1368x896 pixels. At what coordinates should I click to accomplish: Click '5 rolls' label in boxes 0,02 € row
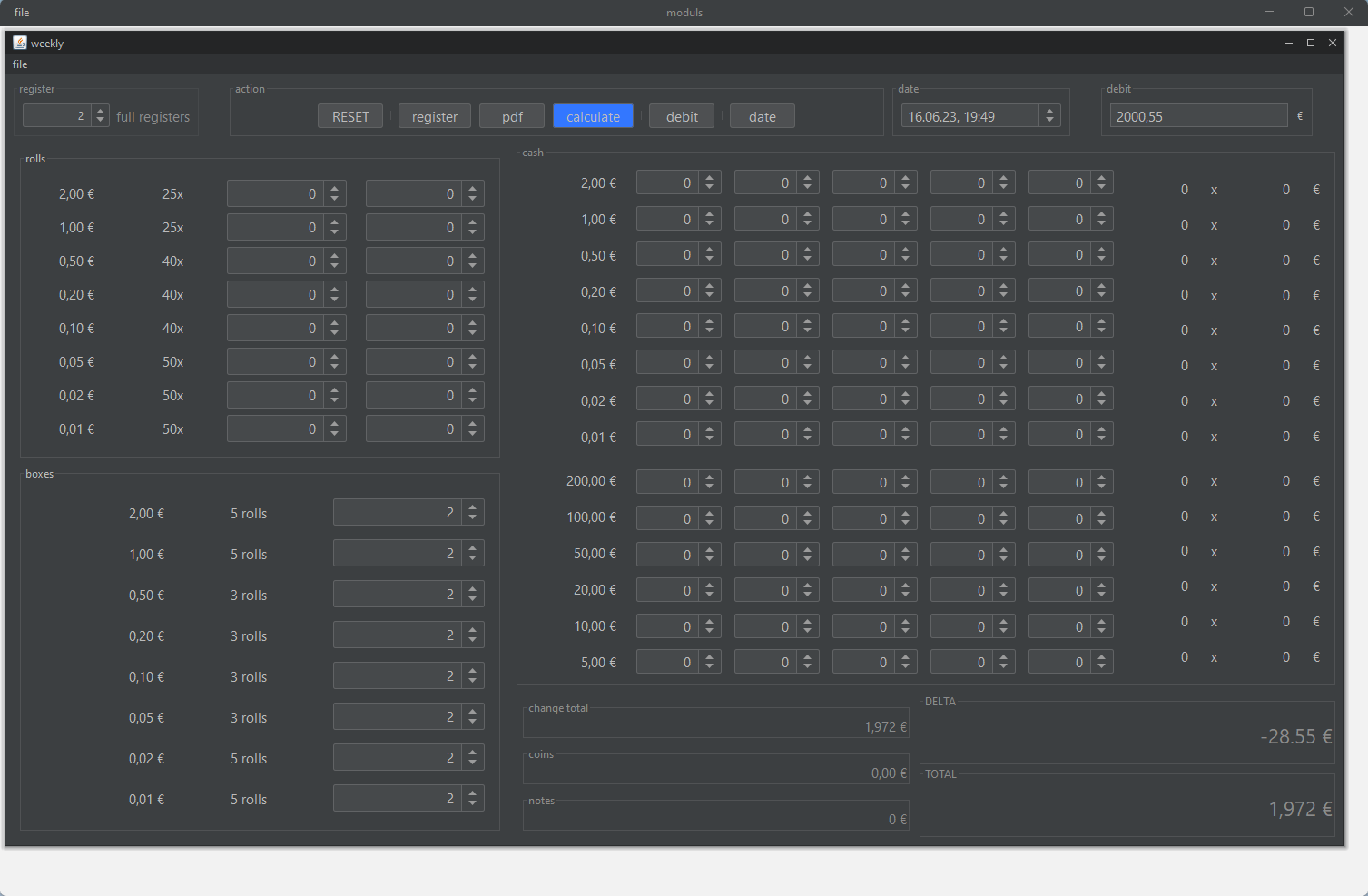pyautogui.click(x=249, y=758)
